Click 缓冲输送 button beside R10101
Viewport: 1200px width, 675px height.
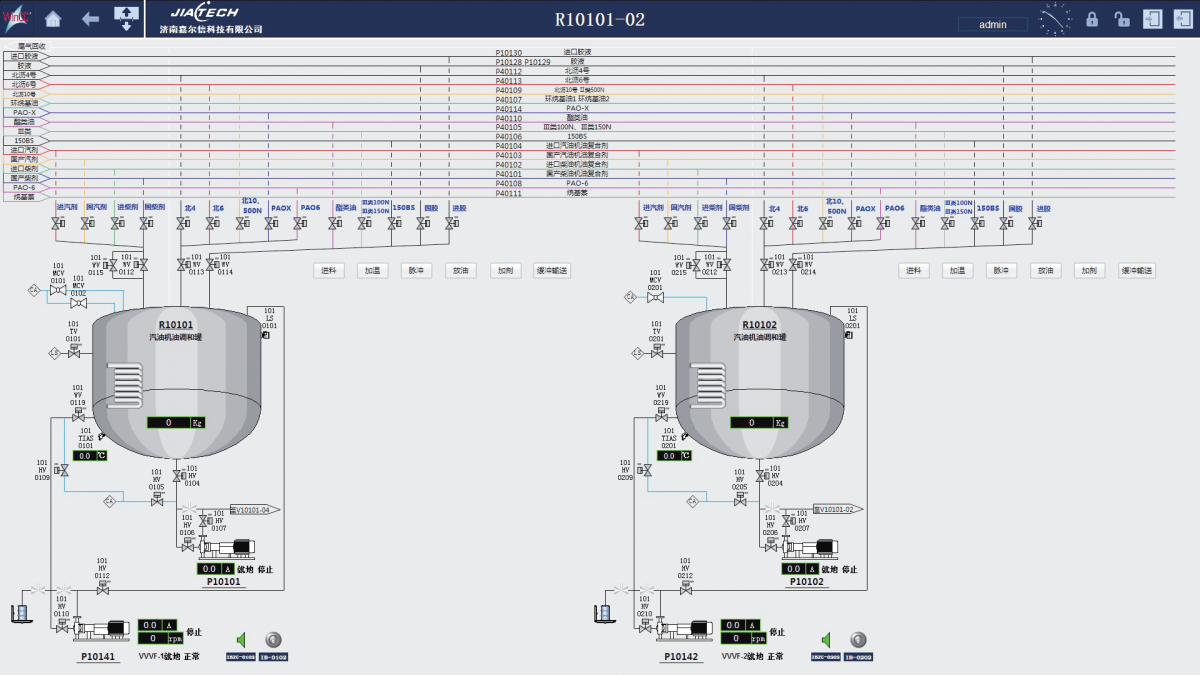552,270
